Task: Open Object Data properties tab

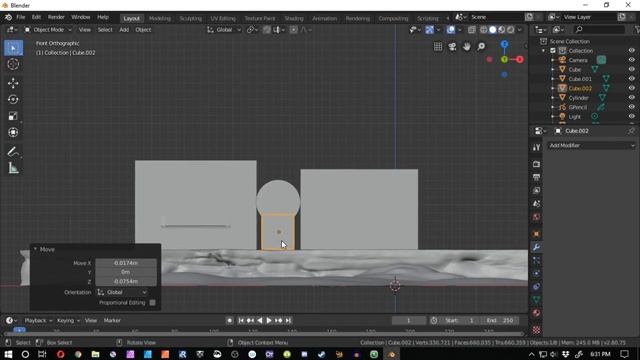Action: [x=536, y=300]
